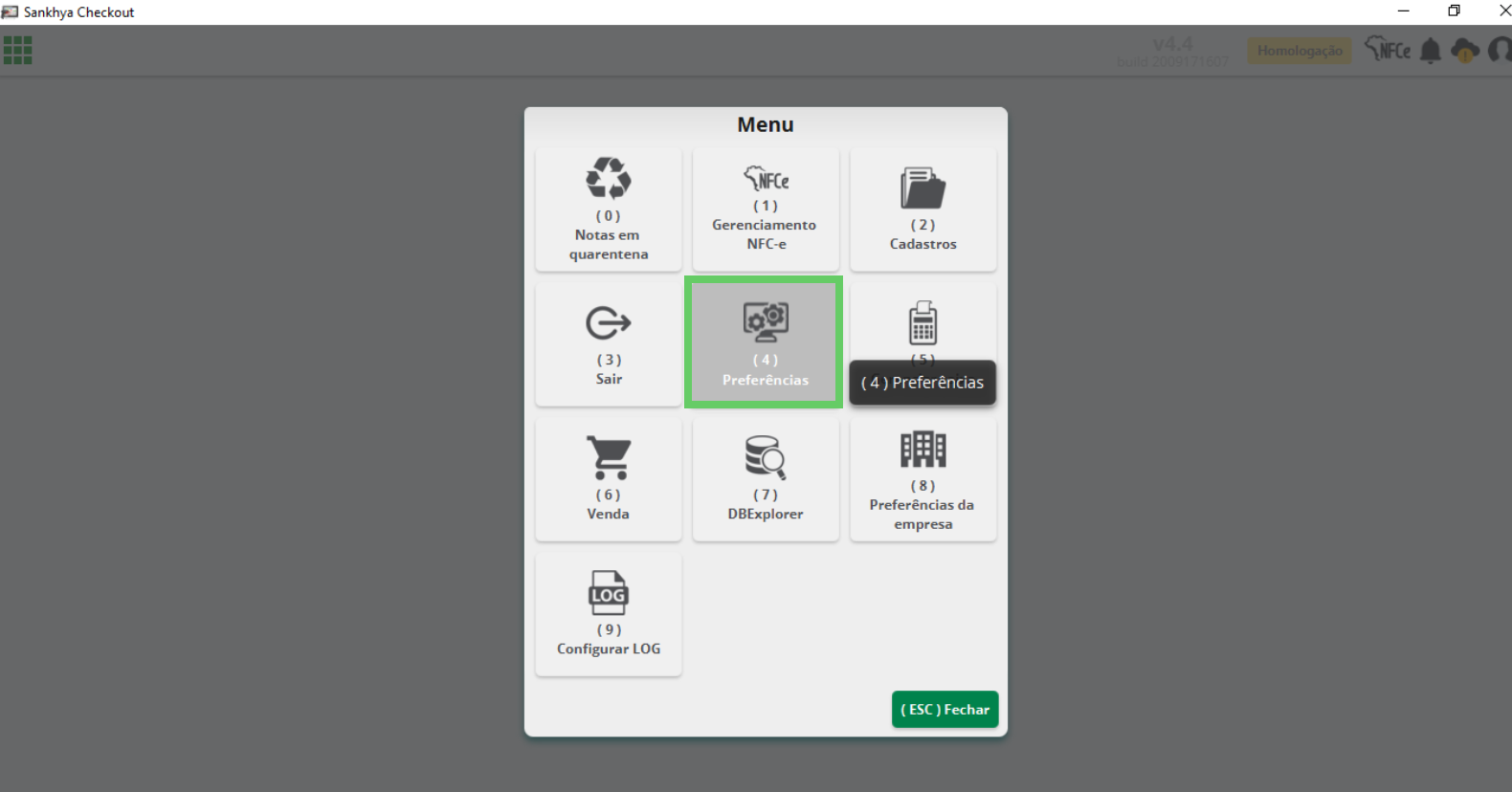Click the "Menu" dialog heading
Image resolution: width=1512 pixels, height=792 pixels.
point(766,124)
